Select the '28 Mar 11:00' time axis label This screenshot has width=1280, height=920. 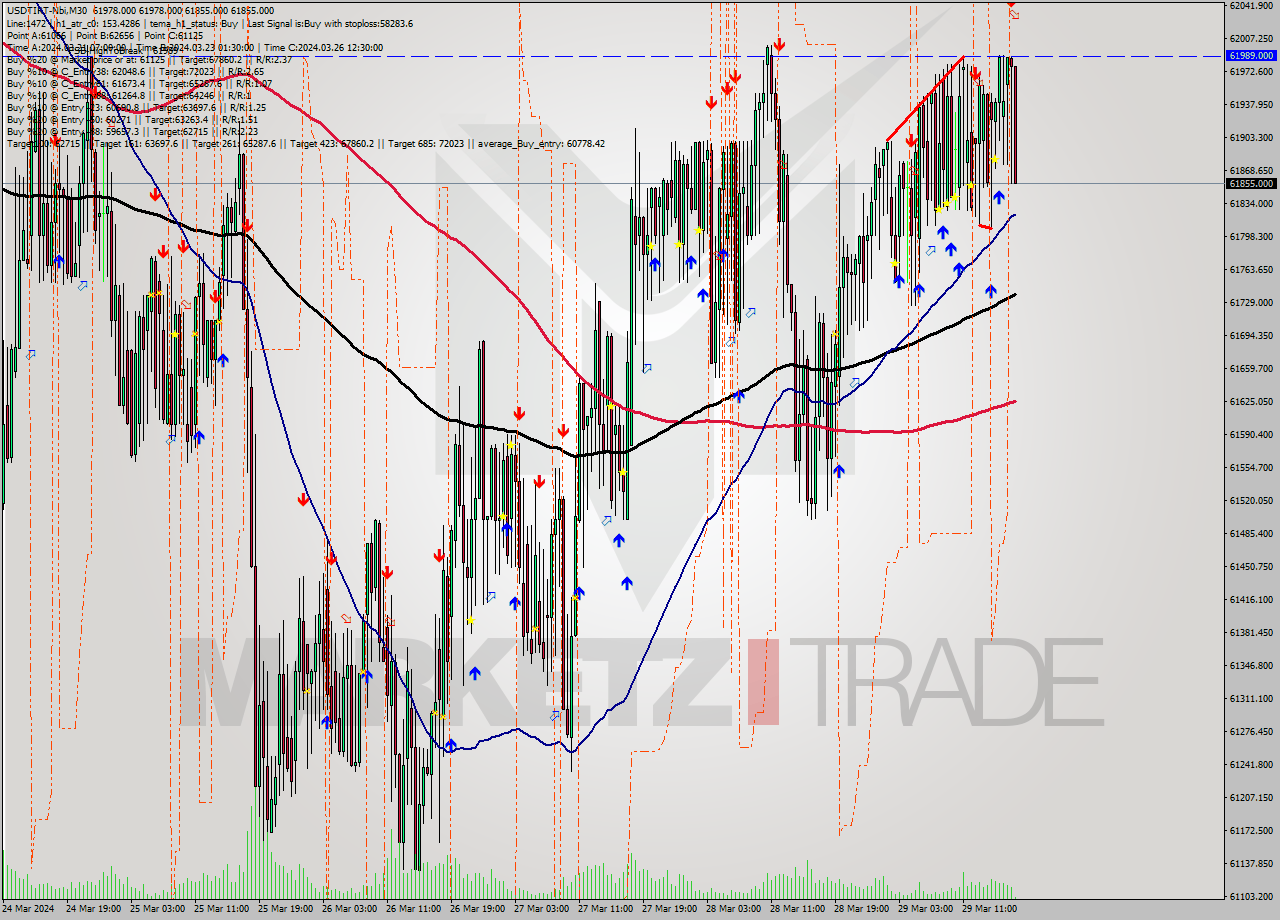tap(798, 910)
